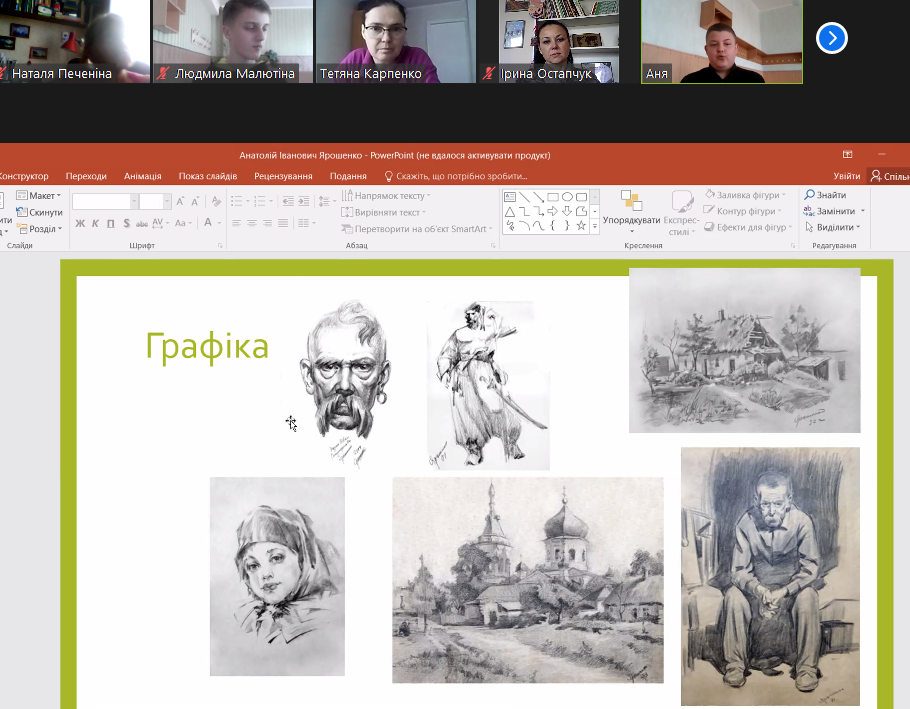The width and height of the screenshot is (910, 709).
Task: Open Font dialog launcher in Шрифт group
Action: click(220, 245)
